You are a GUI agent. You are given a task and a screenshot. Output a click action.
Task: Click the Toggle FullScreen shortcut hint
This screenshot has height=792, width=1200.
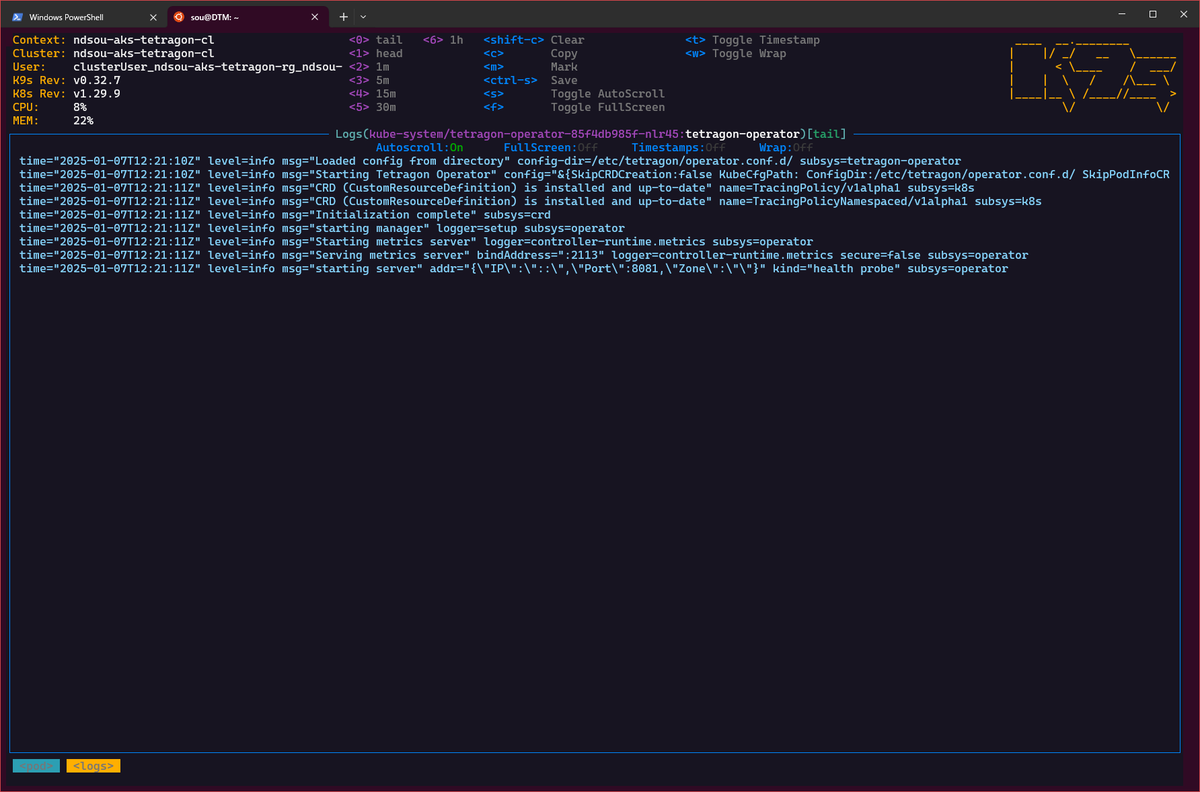pyautogui.click(x=573, y=107)
